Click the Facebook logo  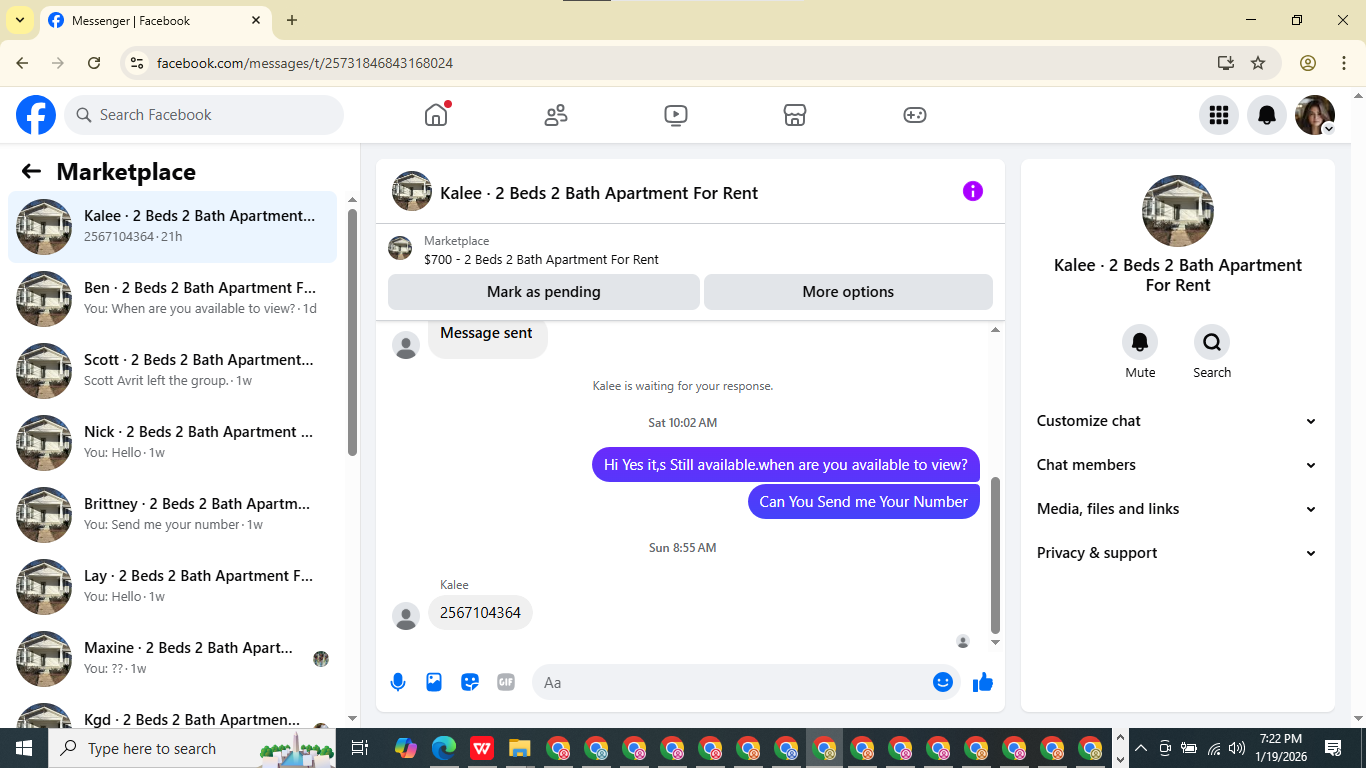click(x=36, y=115)
